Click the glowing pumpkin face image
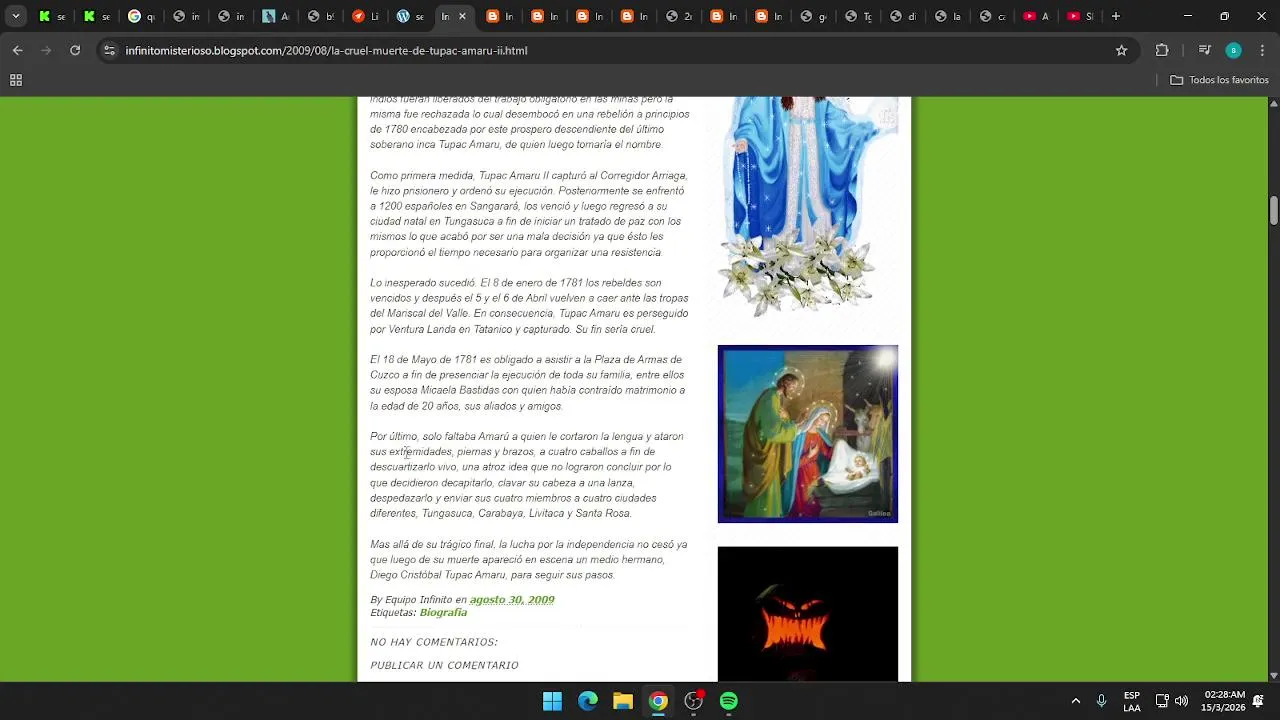The image size is (1280, 720). pos(808,614)
